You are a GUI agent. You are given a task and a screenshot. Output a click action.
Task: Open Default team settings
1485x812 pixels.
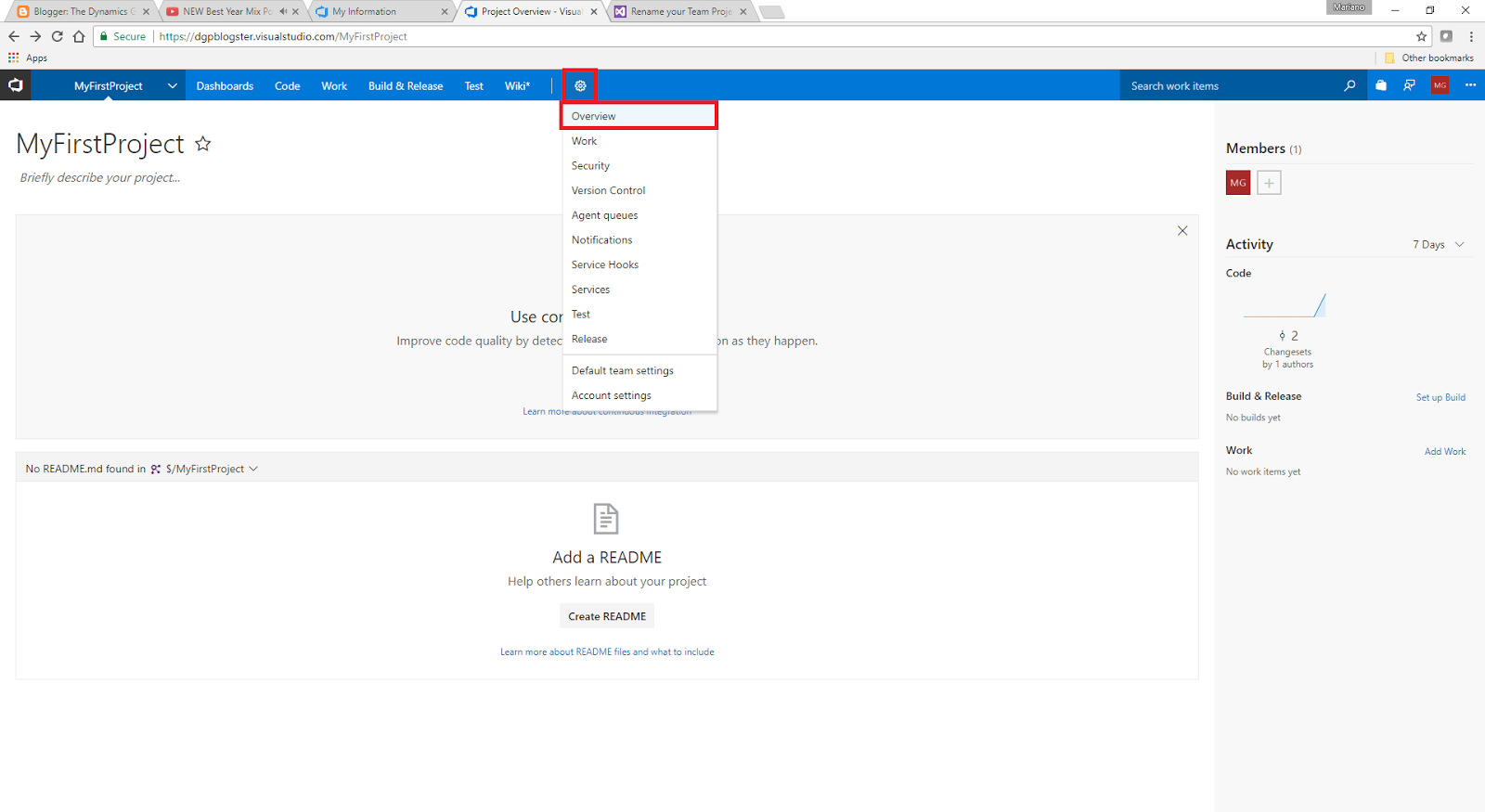pos(639,370)
